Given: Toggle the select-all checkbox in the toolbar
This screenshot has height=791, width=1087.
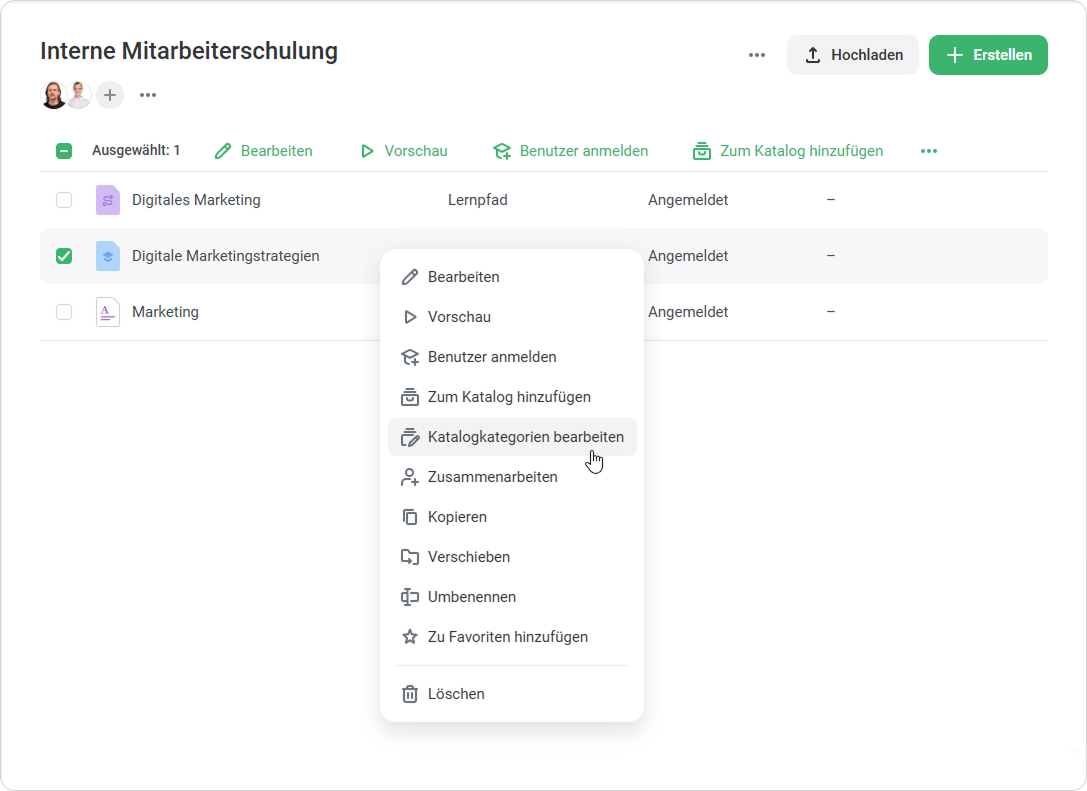Looking at the screenshot, I should pyautogui.click(x=64, y=151).
